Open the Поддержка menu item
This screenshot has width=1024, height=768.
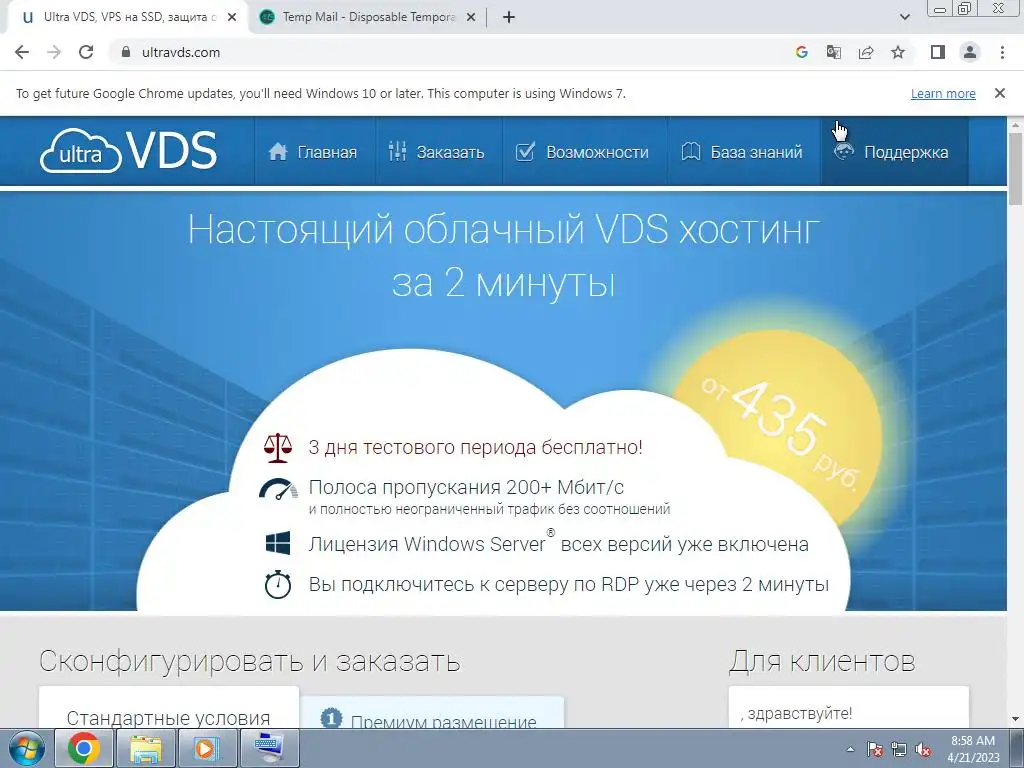click(892, 152)
